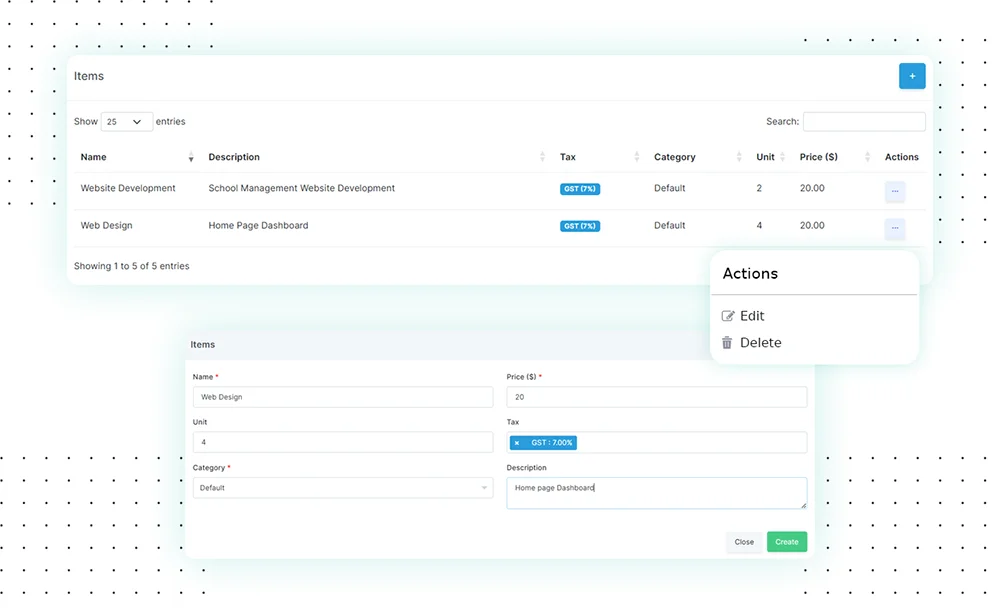Focus the Name field containing Web Design
Image resolution: width=1000 pixels, height=614 pixels.
point(342,397)
